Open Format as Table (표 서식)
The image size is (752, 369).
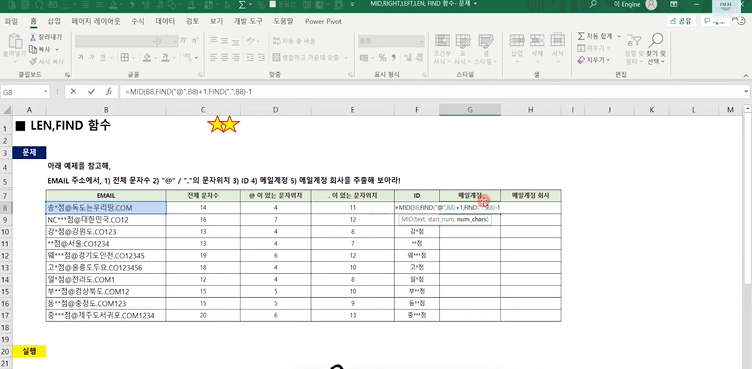click(x=463, y=49)
